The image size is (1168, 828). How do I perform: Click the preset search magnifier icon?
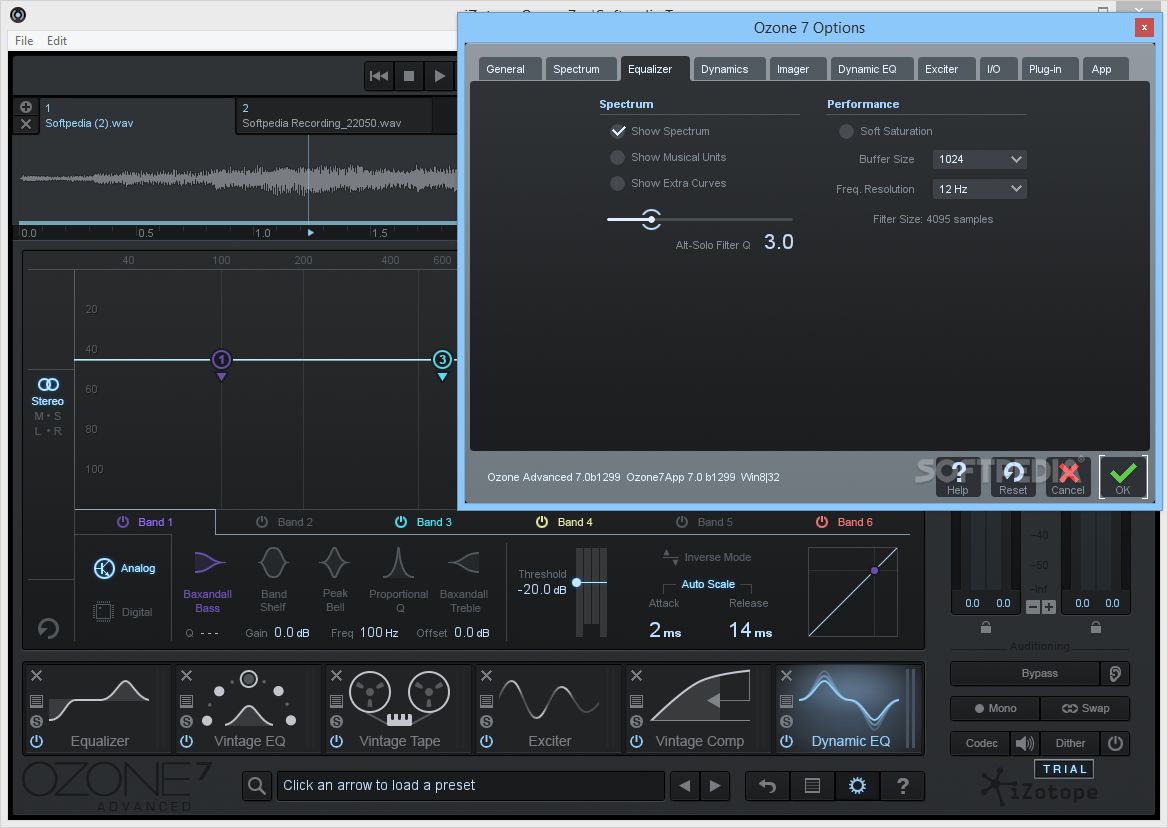pos(257,786)
